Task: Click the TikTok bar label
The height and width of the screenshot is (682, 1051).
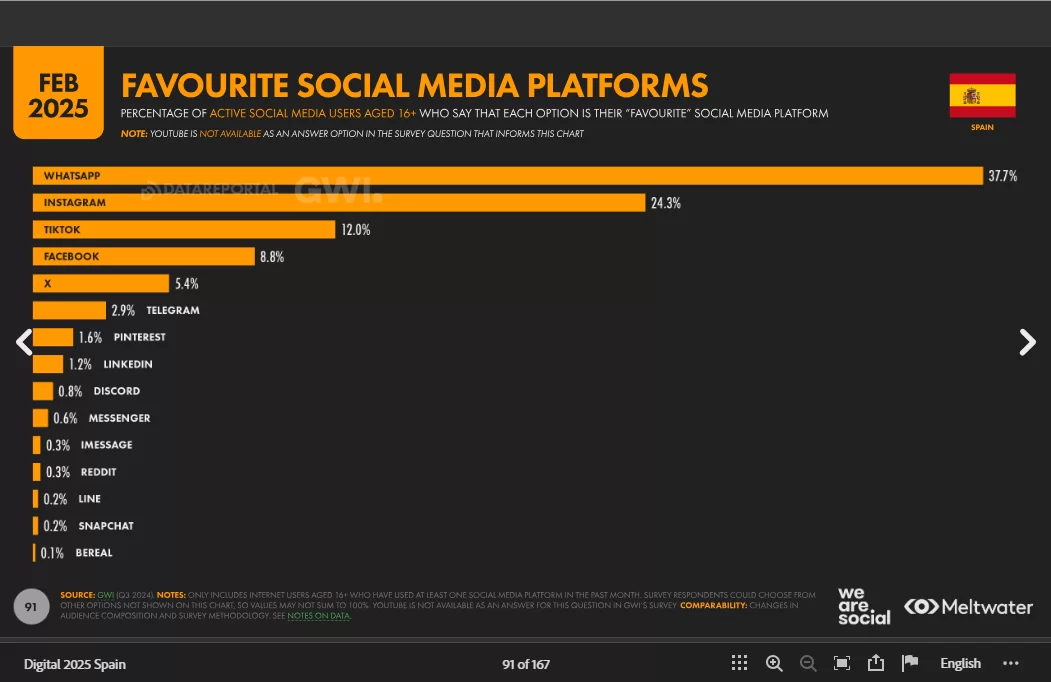Action: tap(62, 229)
